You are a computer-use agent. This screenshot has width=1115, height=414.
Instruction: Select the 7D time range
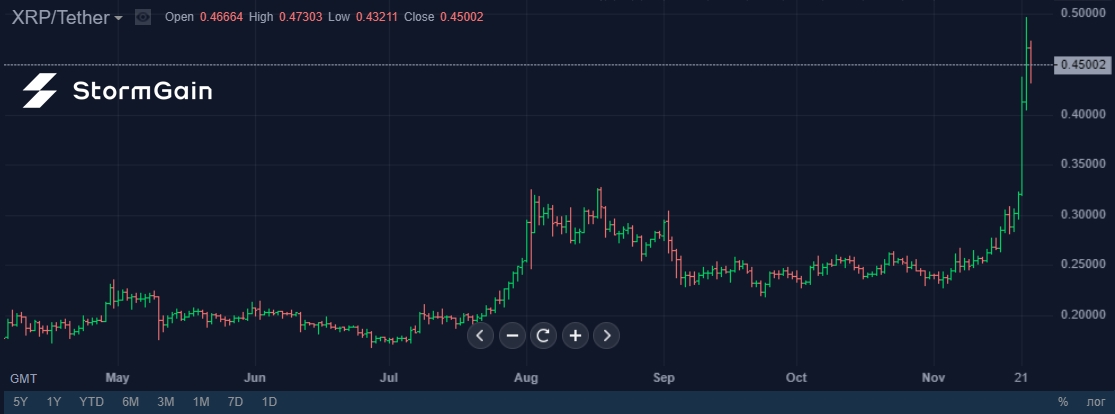[x=235, y=402]
